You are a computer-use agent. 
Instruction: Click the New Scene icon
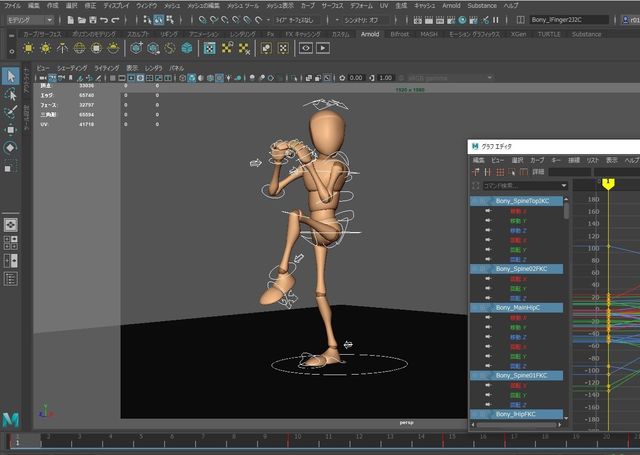click(x=70, y=20)
